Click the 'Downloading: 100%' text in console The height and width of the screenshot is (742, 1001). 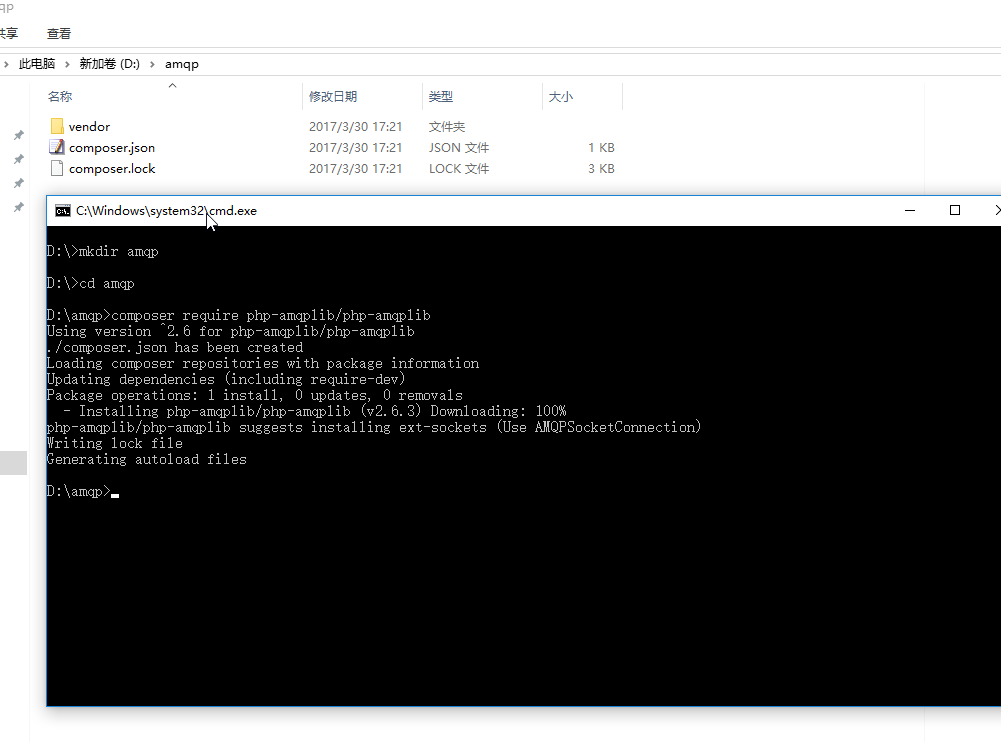coord(498,411)
